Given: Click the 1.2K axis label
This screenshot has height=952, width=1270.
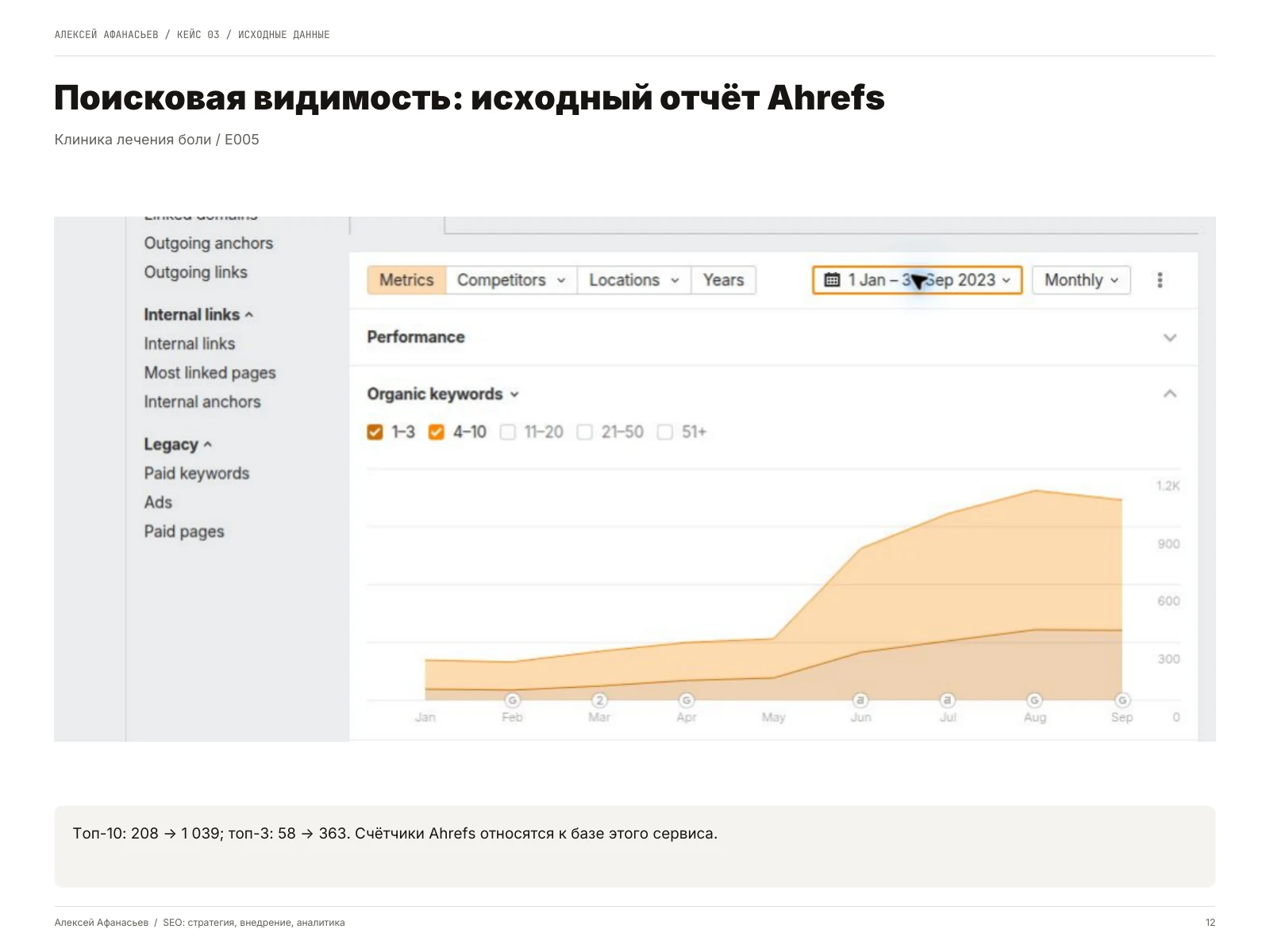Looking at the screenshot, I should point(1168,486).
